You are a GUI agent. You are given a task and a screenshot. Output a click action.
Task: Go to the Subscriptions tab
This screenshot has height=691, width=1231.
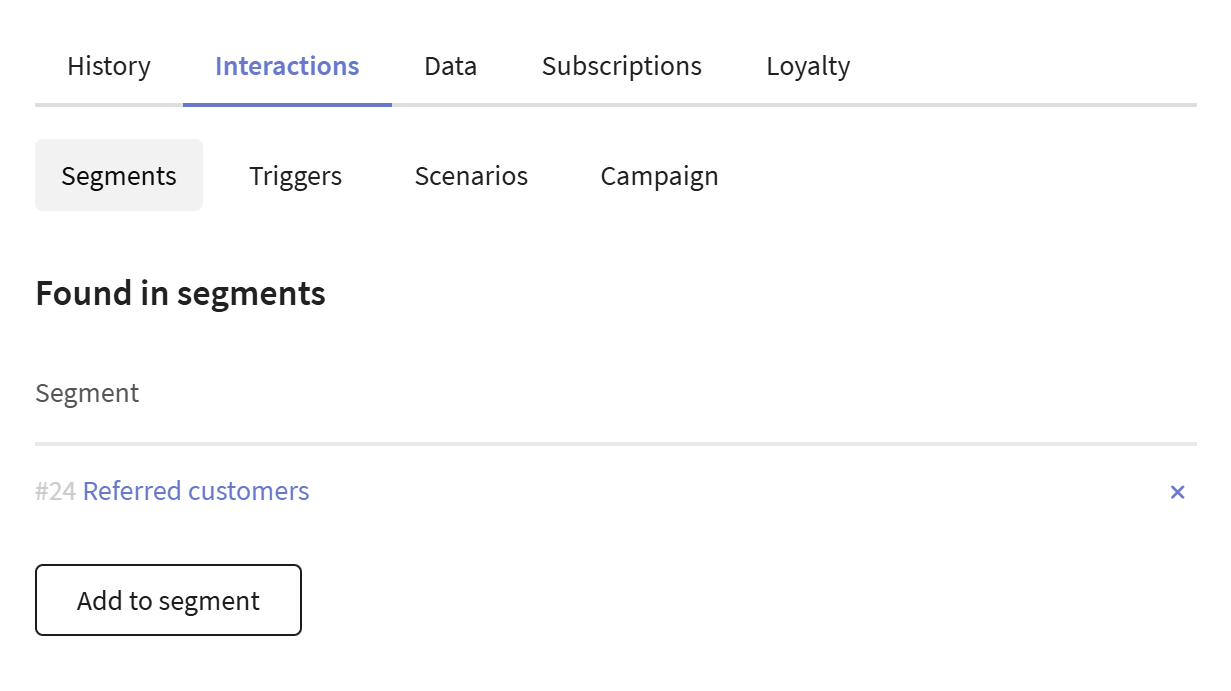point(621,67)
